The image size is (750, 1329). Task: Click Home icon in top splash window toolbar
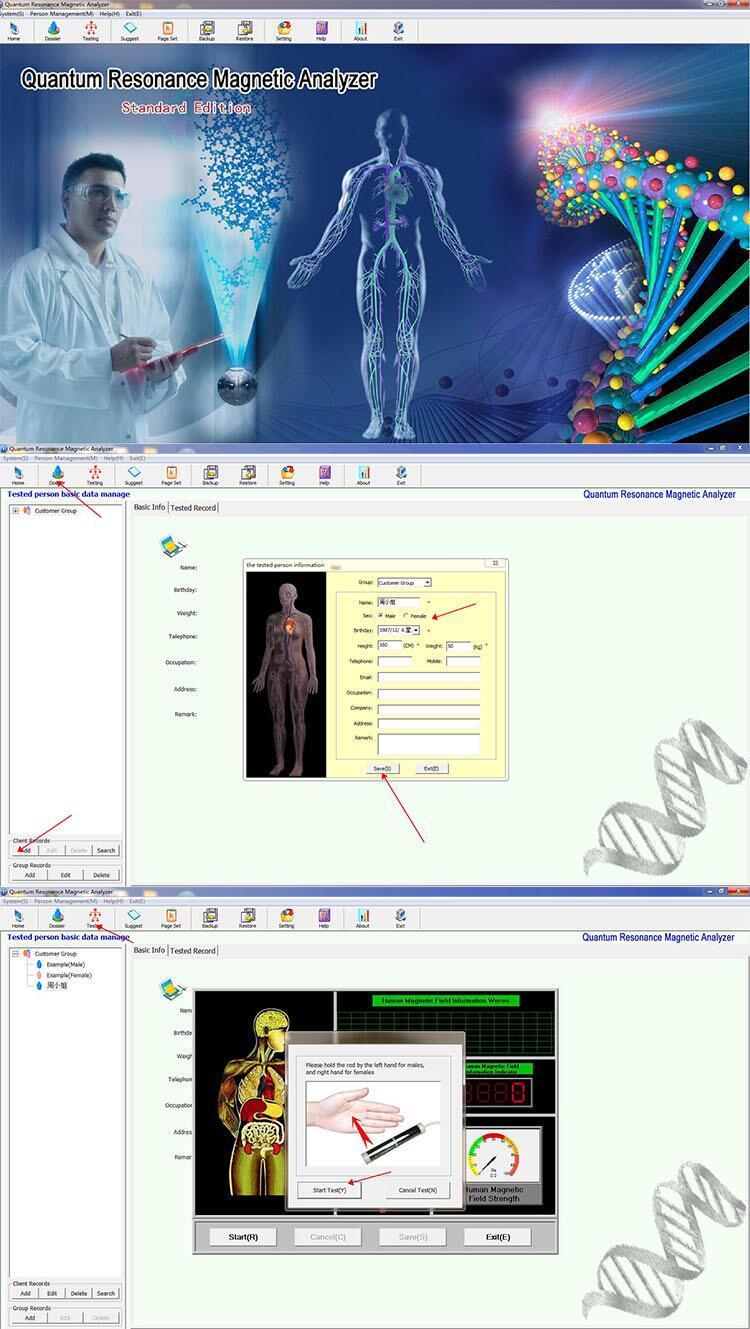pos(14,29)
